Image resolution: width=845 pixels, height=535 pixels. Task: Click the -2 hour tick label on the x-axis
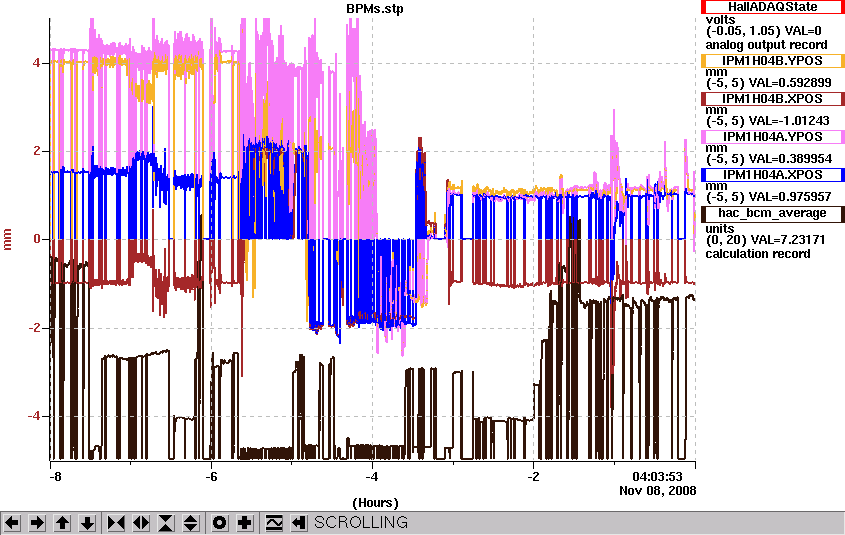pyautogui.click(x=533, y=477)
